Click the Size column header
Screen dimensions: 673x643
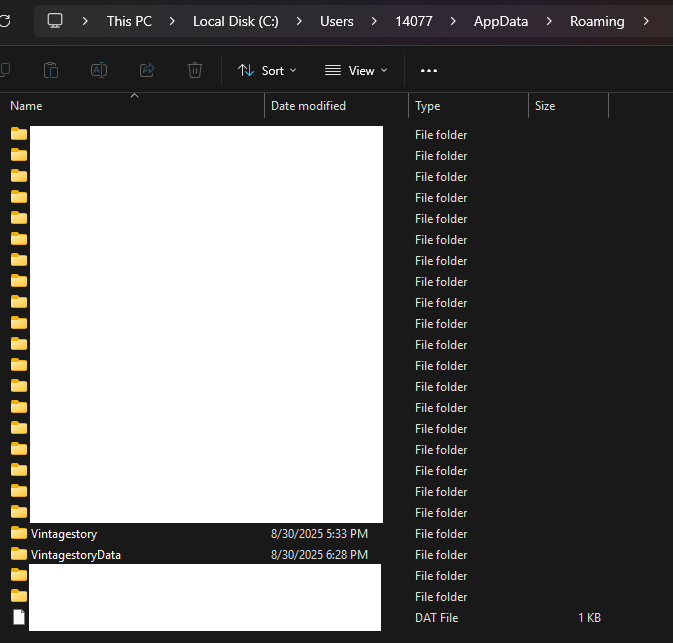click(x=545, y=106)
